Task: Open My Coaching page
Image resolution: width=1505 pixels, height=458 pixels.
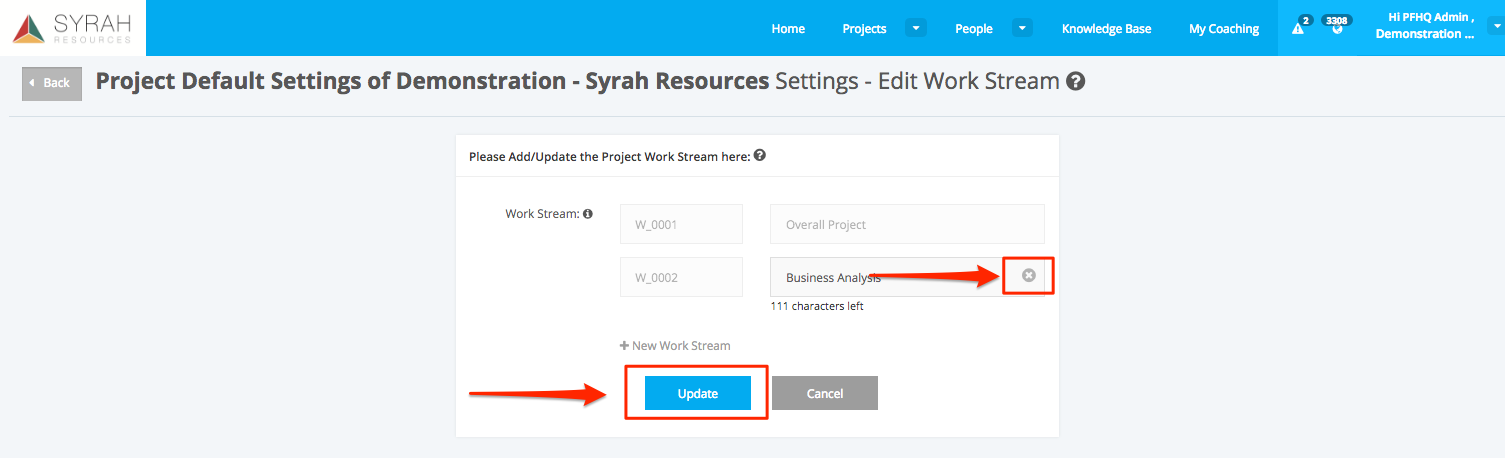Action: coord(1224,29)
